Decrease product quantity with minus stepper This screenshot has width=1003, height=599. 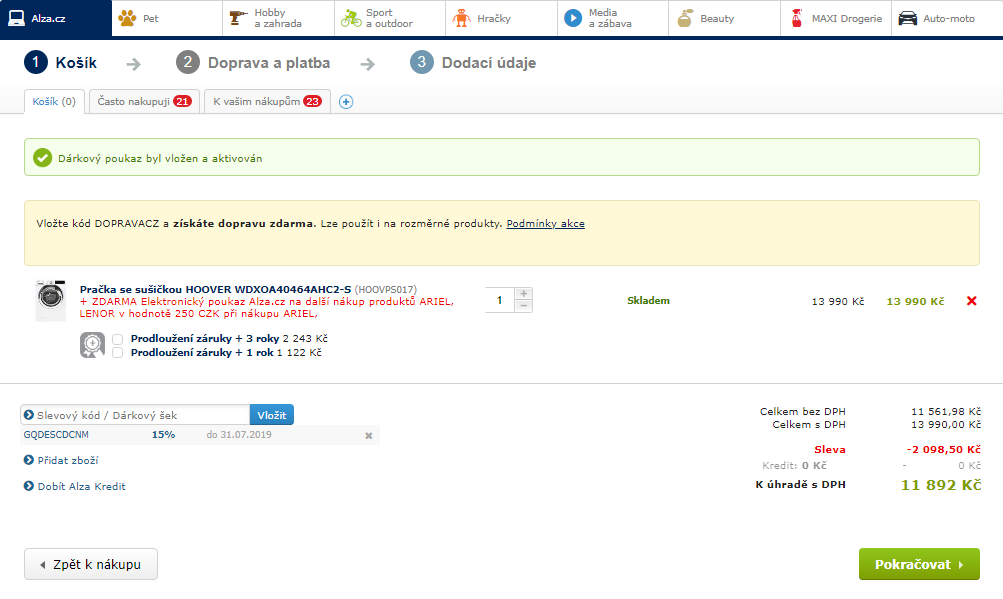[x=523, y=307]
